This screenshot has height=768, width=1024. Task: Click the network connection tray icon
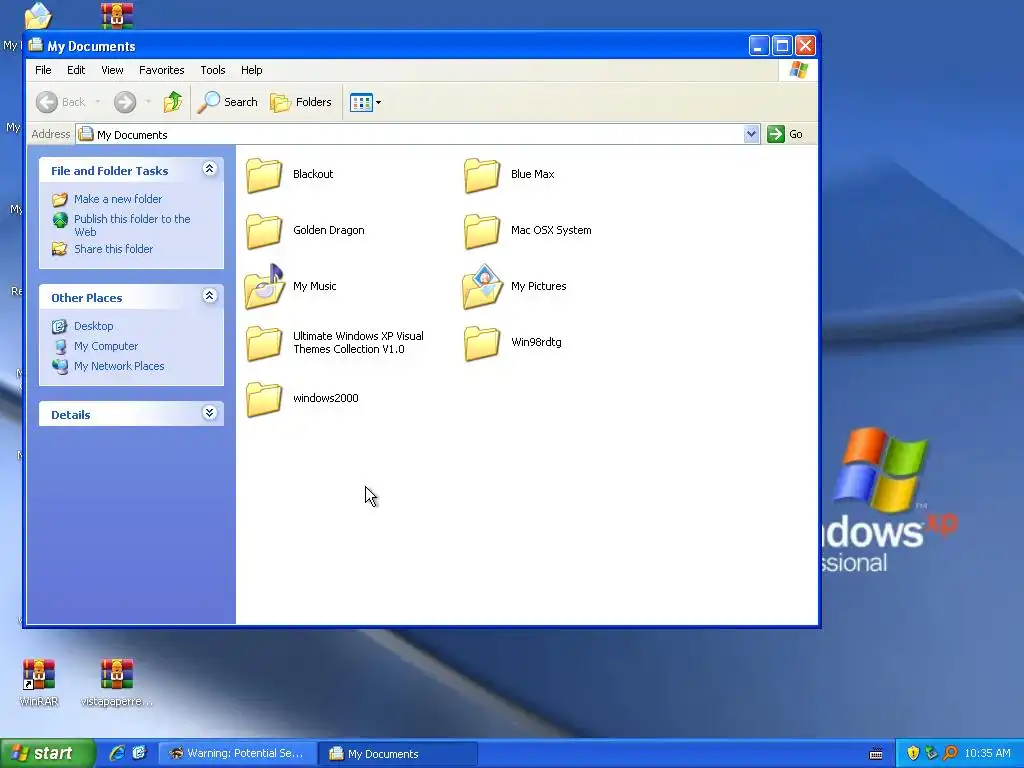point(931,754)
